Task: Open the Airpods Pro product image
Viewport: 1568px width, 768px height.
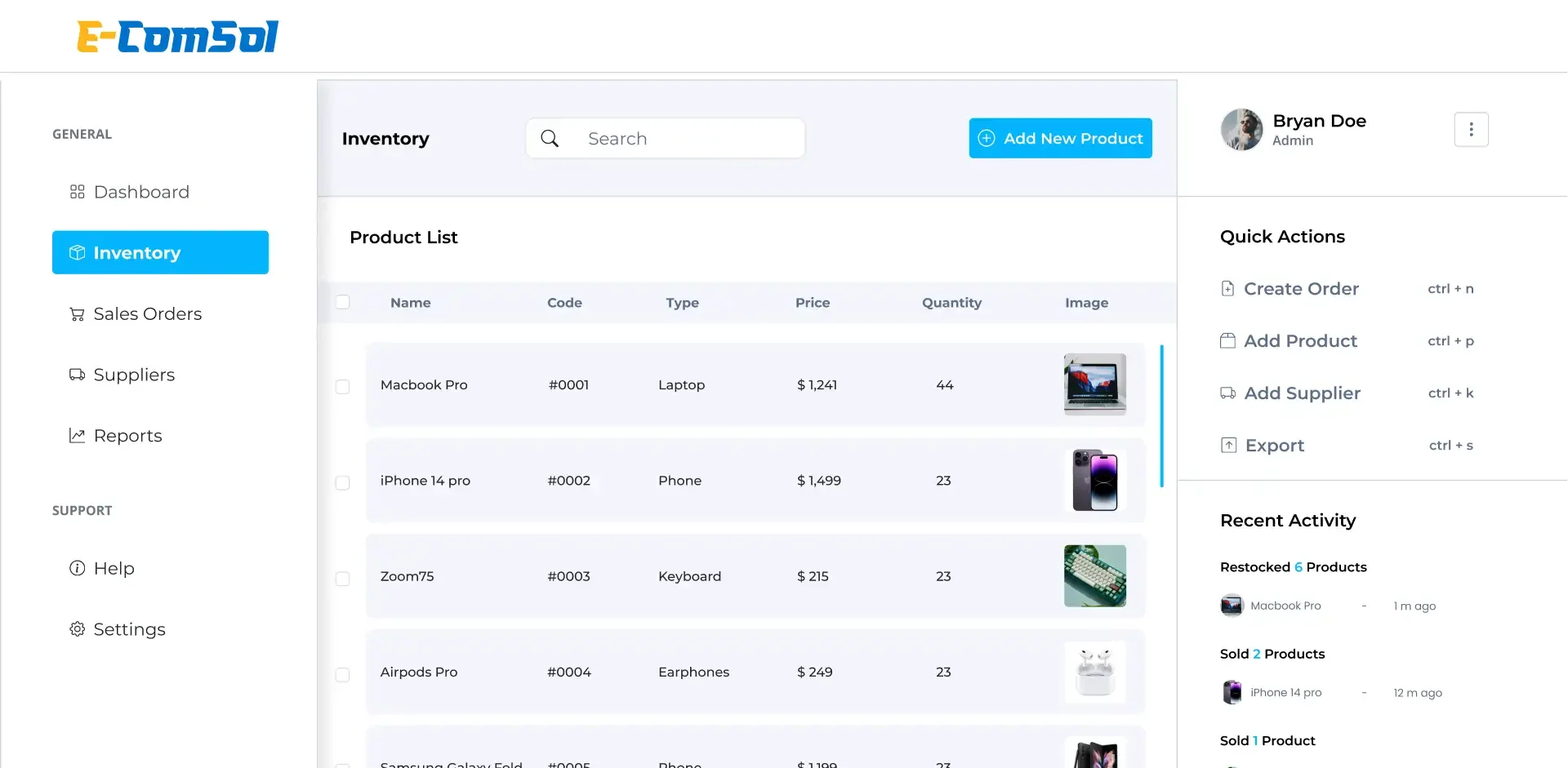Action: (1095, 672)
